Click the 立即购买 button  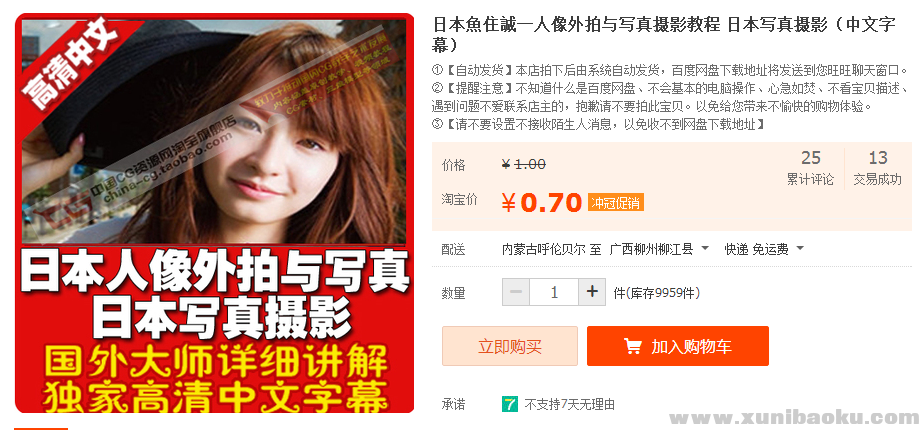tap(510, 346)
